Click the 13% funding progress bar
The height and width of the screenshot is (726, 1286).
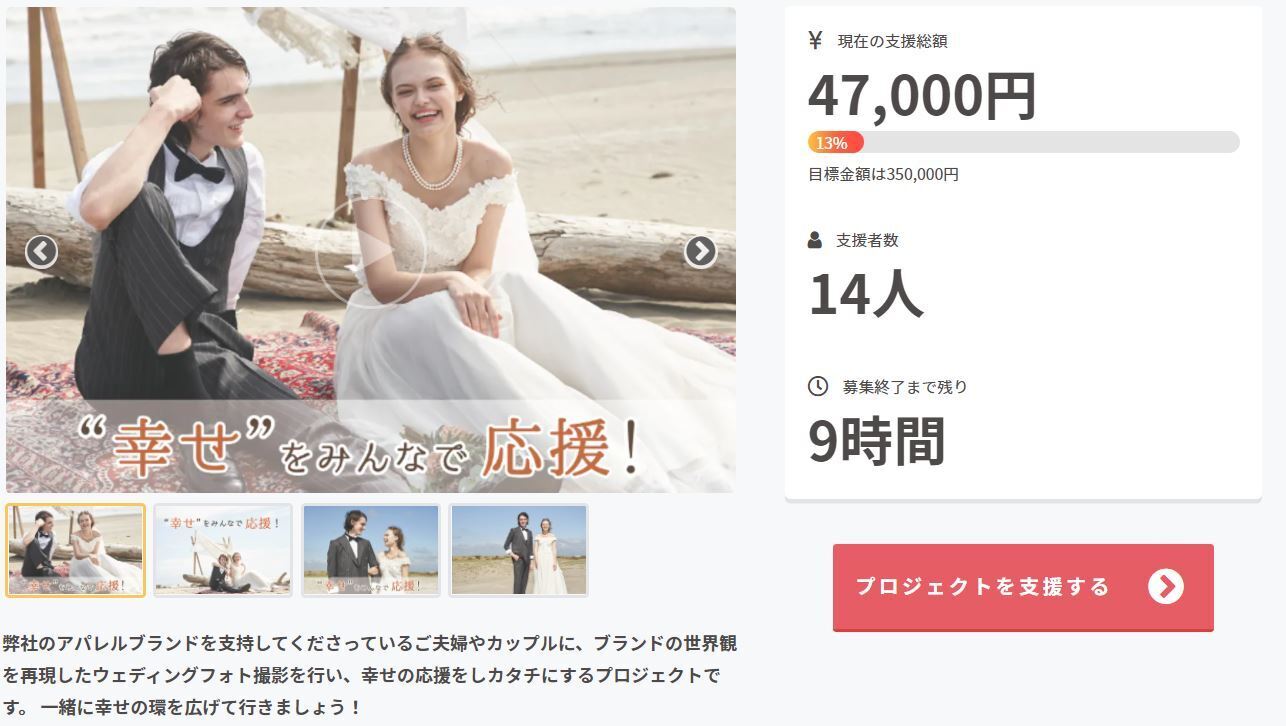1024,142
